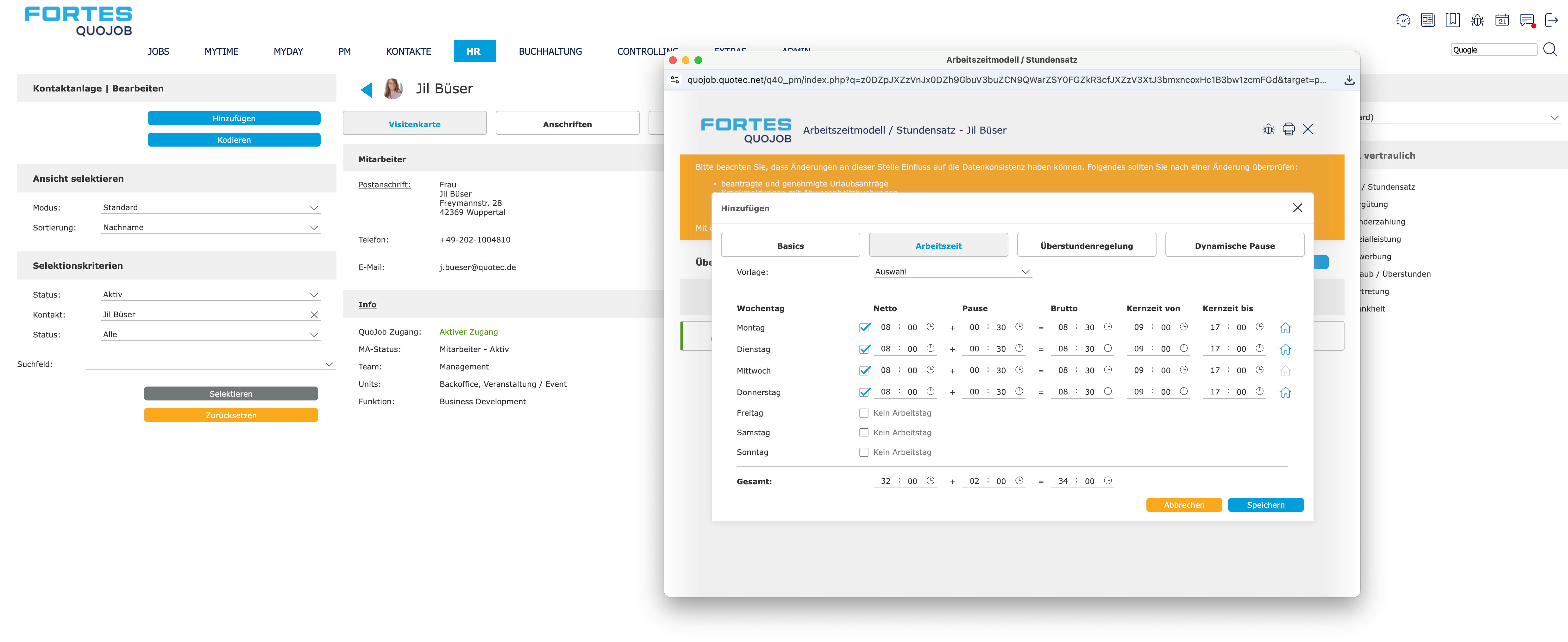Switch to the Überstundenregelung tab

click(1086, 246)
